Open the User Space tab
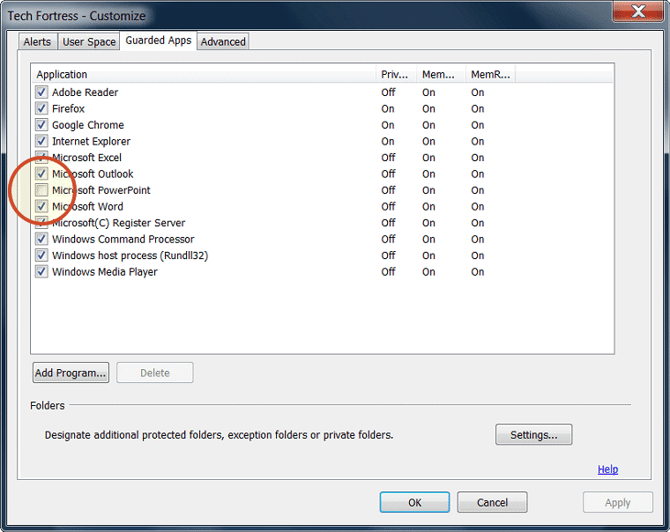The width and height of the screenshot is (670, 532). [x=88, y=41]
